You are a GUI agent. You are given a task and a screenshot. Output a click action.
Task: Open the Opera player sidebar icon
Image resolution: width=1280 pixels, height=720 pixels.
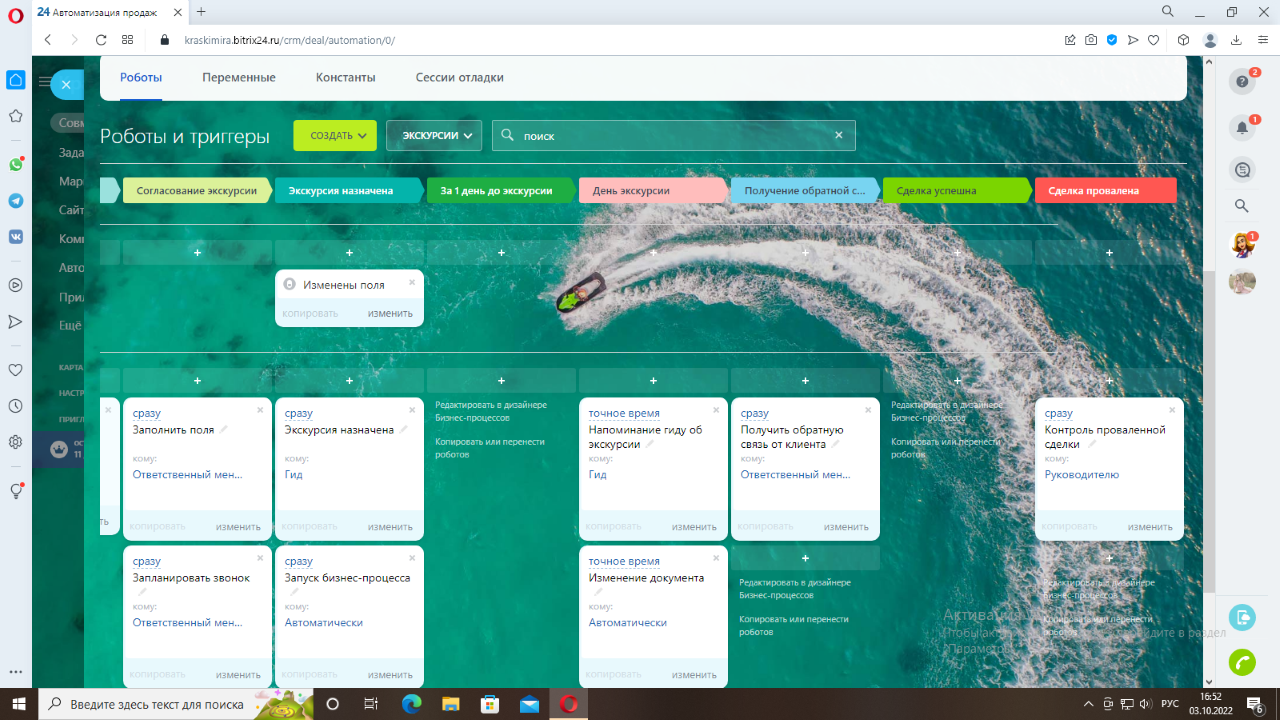coord(15,285)
